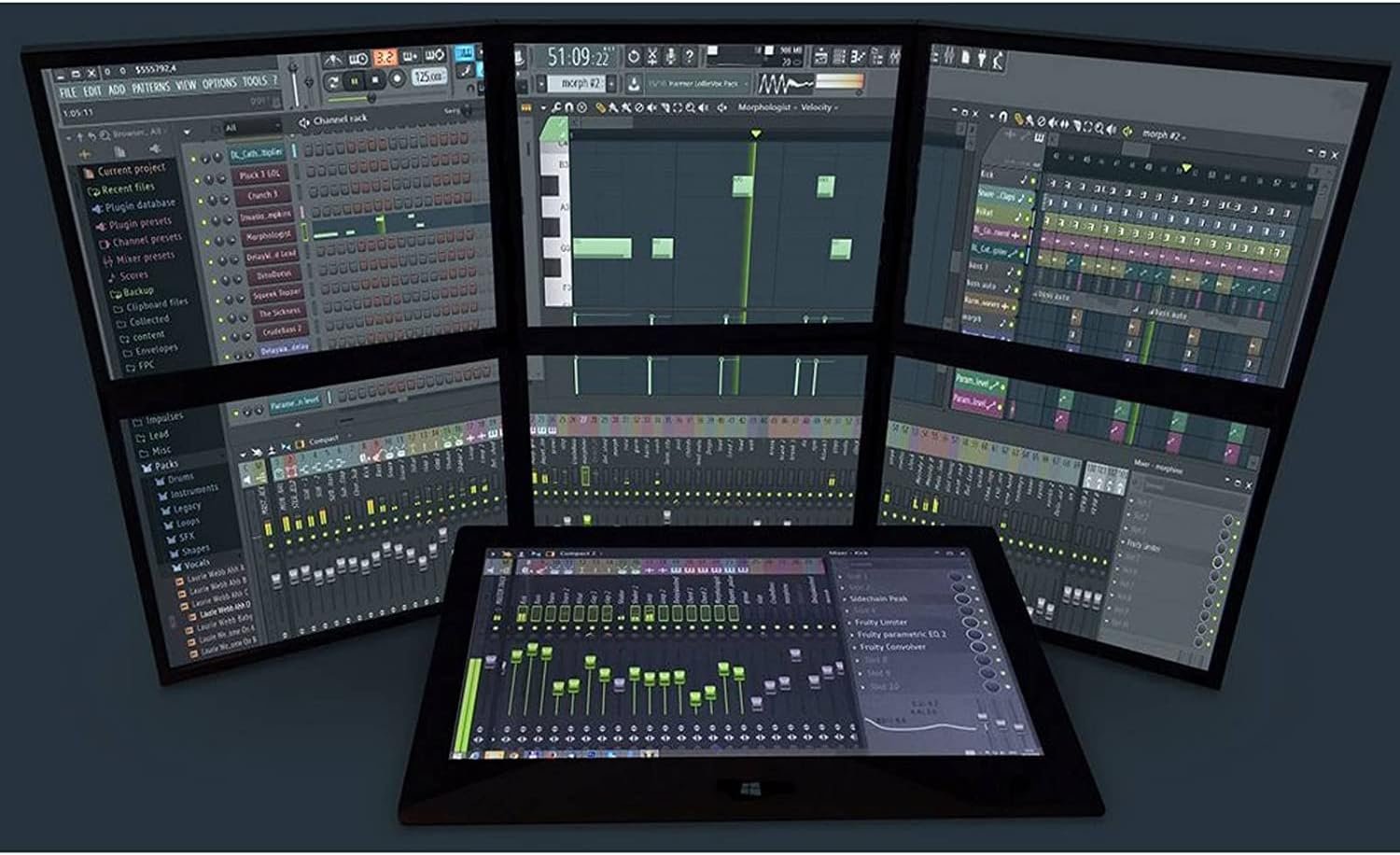This screenshot has height=855, width=1400.
Task: Click the record button in transport
Action: [x=398, y=79]
